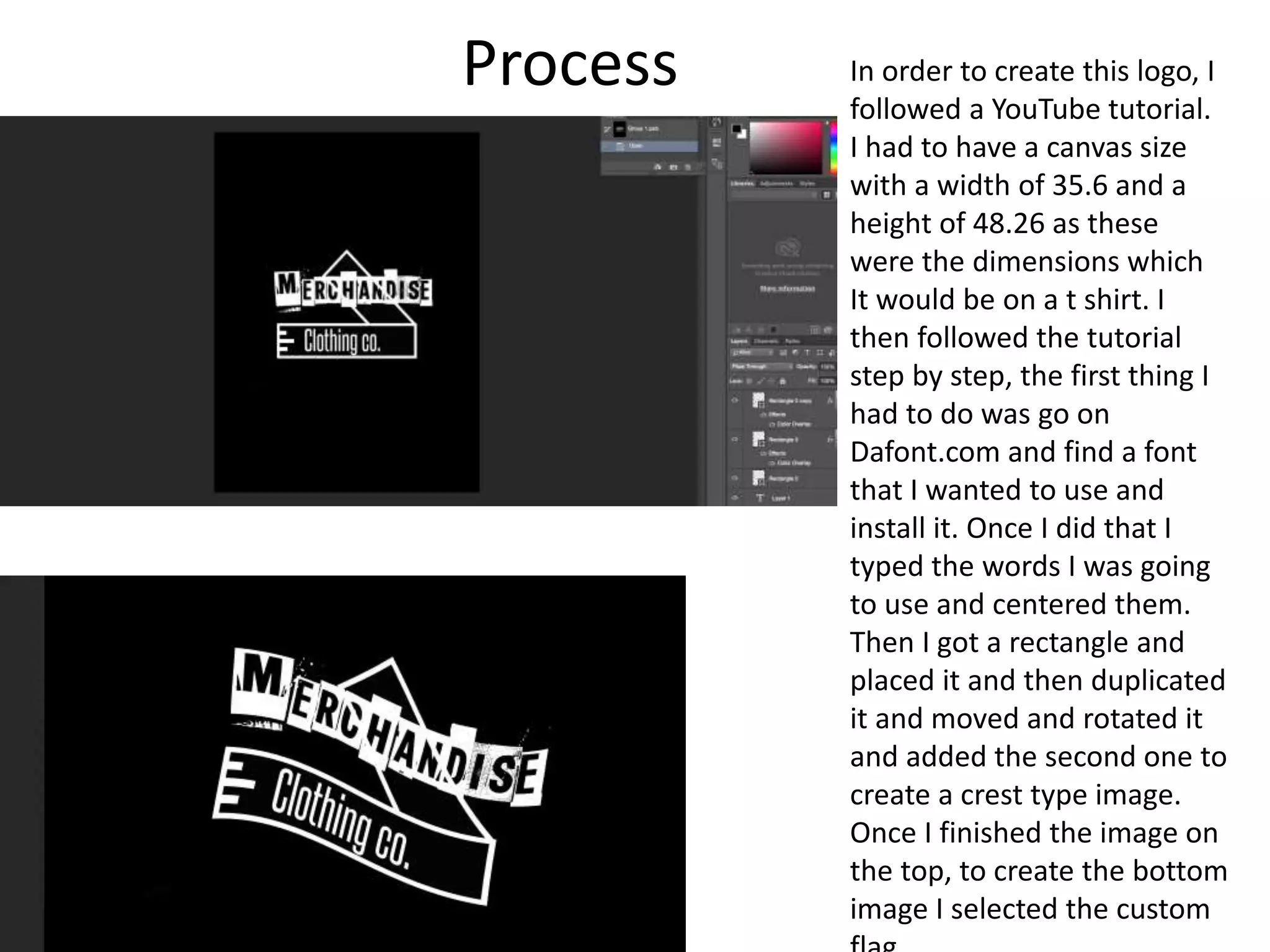Toggle eye icon for second Rectangle layer
This screenshot has height=952, width=1270.
click(x=735, y=439)
